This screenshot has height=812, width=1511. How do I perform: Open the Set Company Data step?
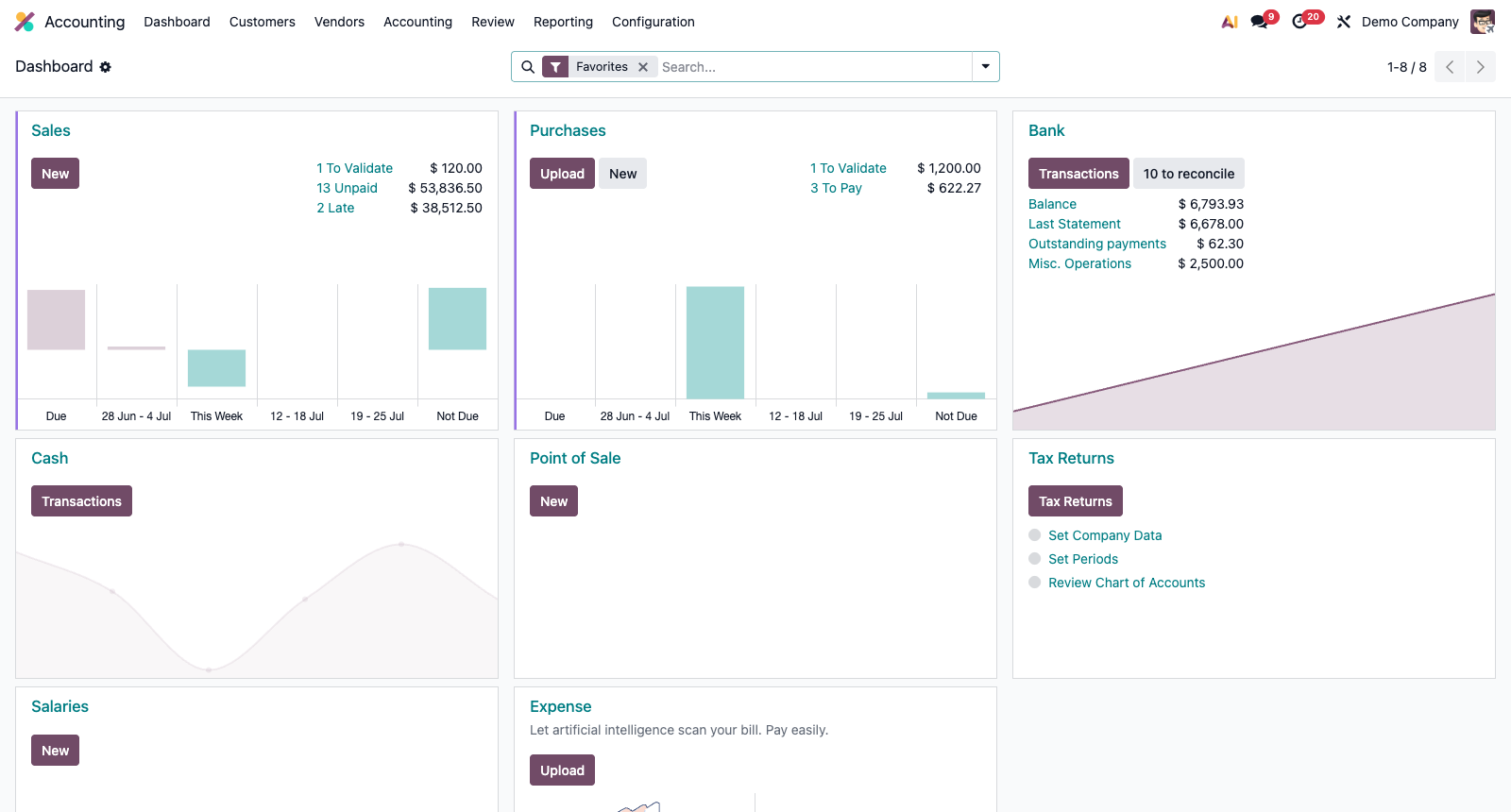[x=1105, y=535]
